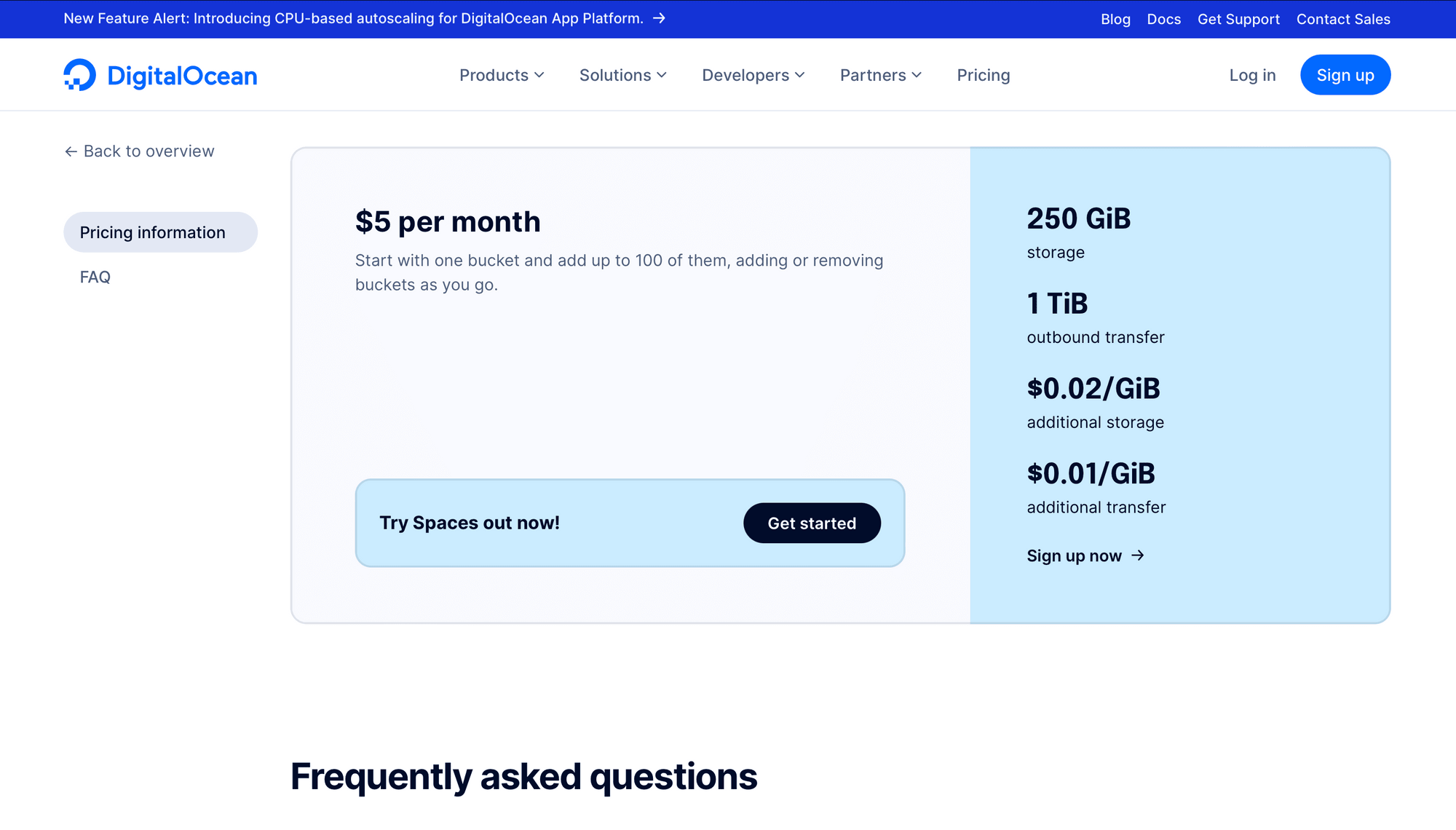Click Back to overview
The image size is (1456, 830).
[148, 151]
